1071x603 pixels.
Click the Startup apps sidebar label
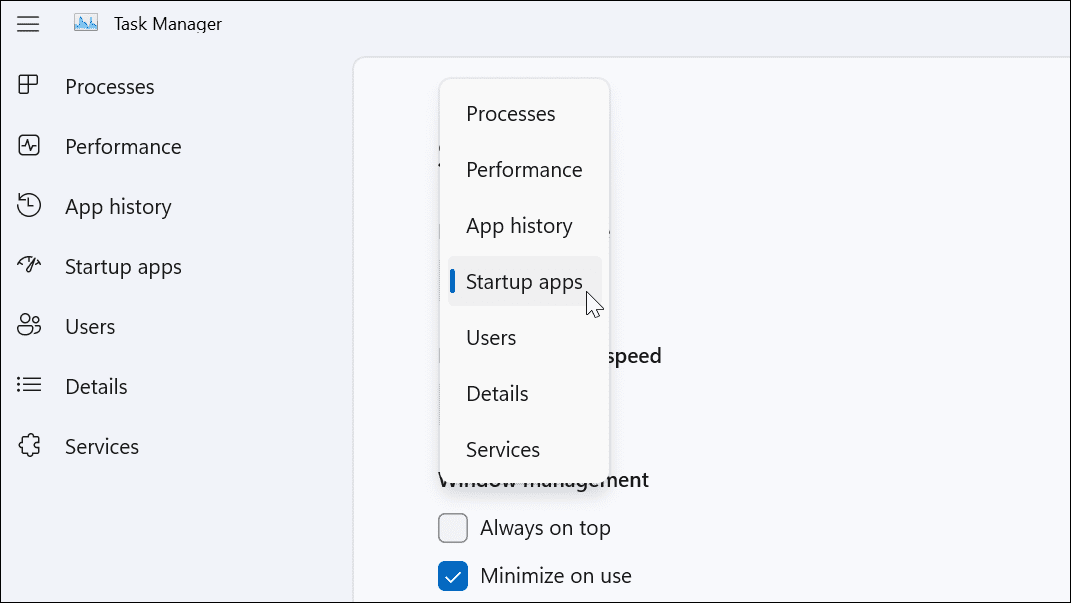tap(123, 266)
